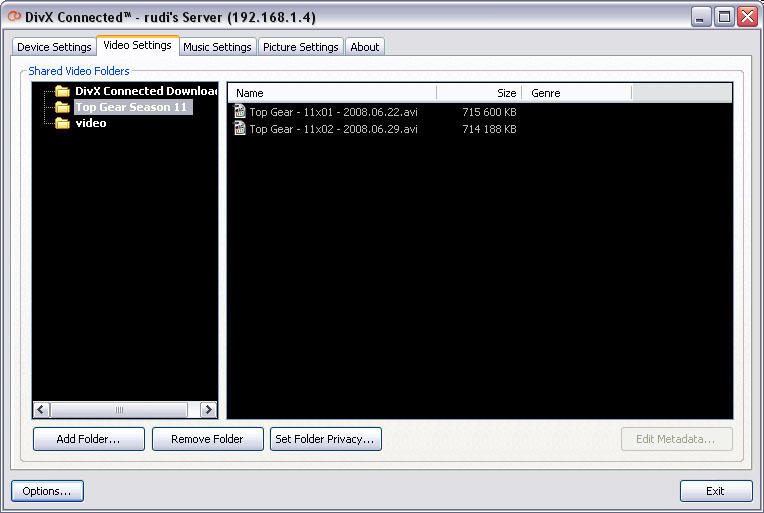Click the DivX Connected logo in title bar
Viewport: 764px width, 513px height.
click(14, 17)
